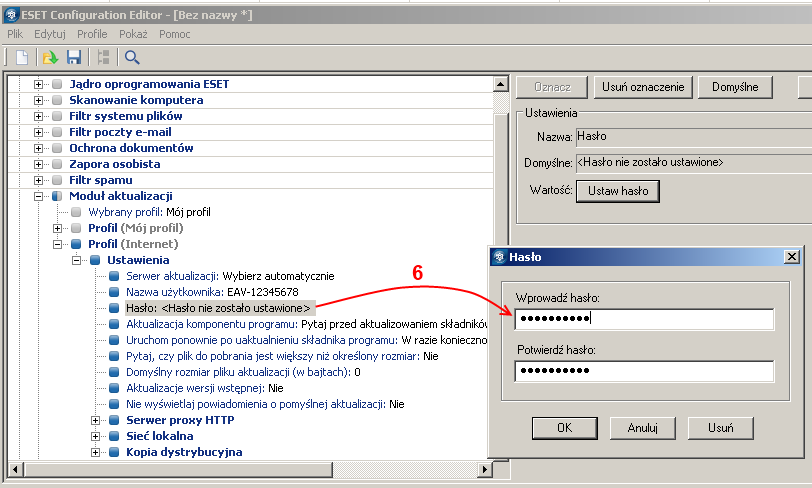
Task: Click the horizontal scrollbar under the tree
Action: [x=250, y=469]
